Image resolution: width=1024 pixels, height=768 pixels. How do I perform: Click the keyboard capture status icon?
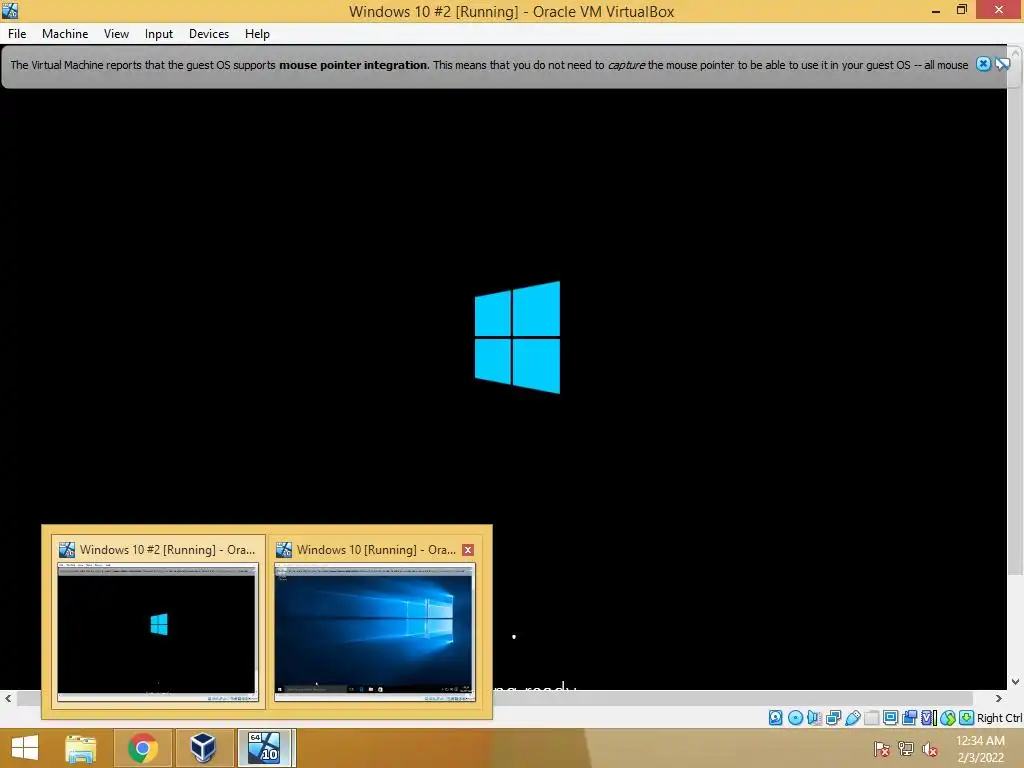pos(967,718)
